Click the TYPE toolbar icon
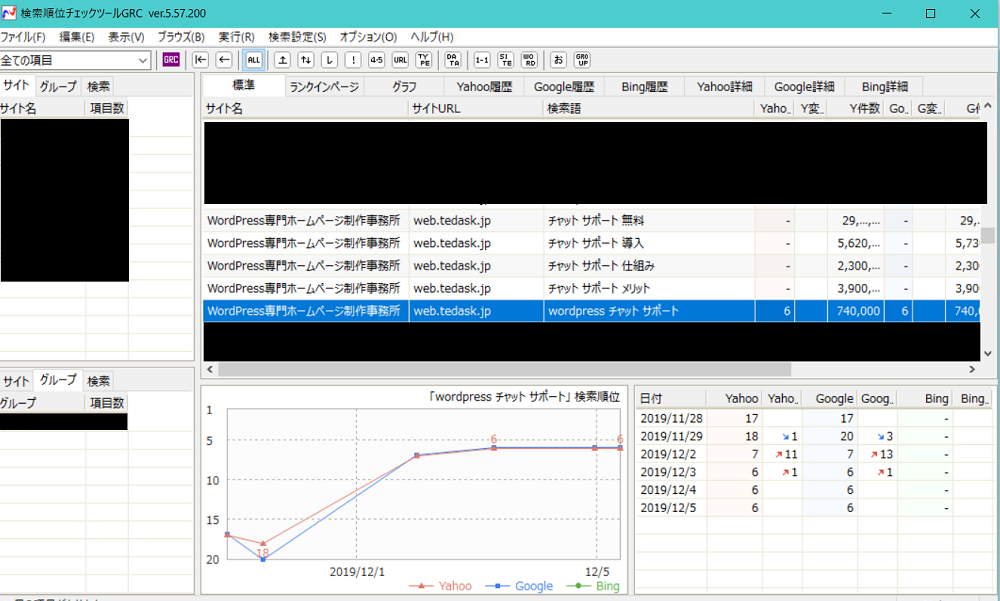The height and width of the screenshot is (601, 1000). 424,60
